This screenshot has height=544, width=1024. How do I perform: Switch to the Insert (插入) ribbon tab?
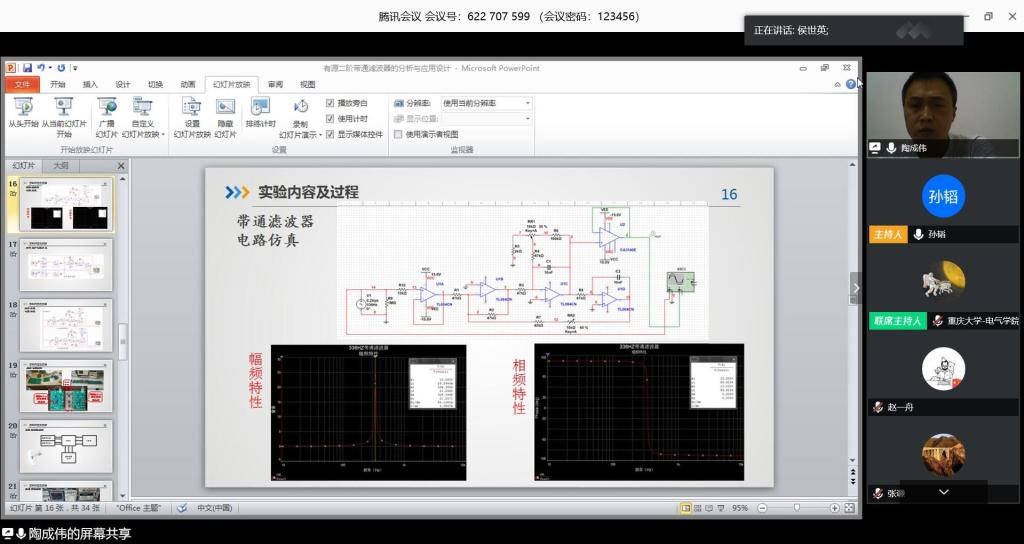pos(90,85)
